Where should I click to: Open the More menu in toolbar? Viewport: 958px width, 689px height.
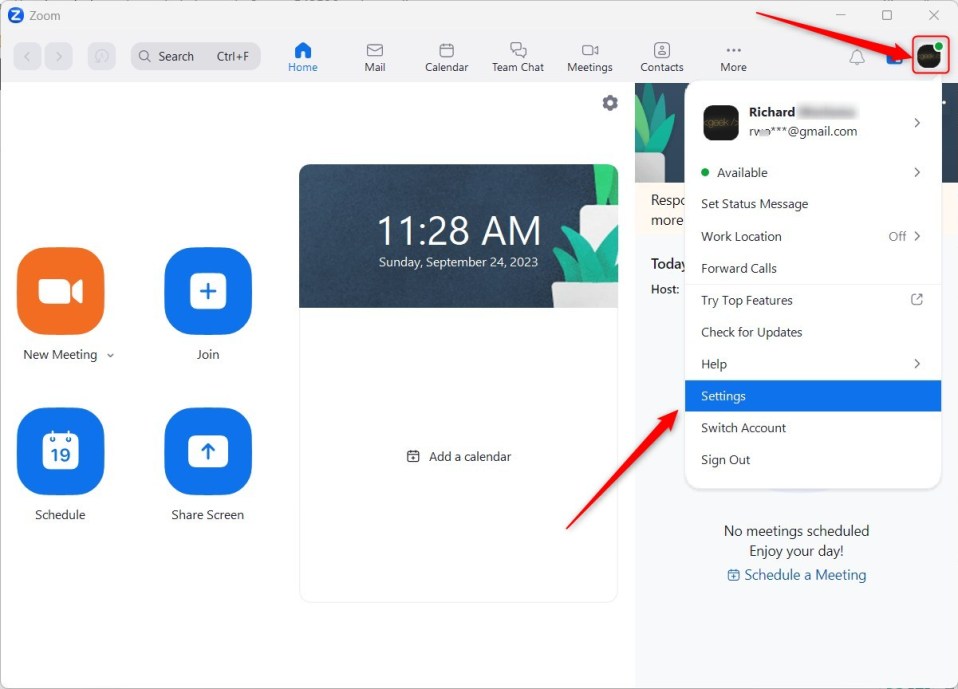point(733,57)
